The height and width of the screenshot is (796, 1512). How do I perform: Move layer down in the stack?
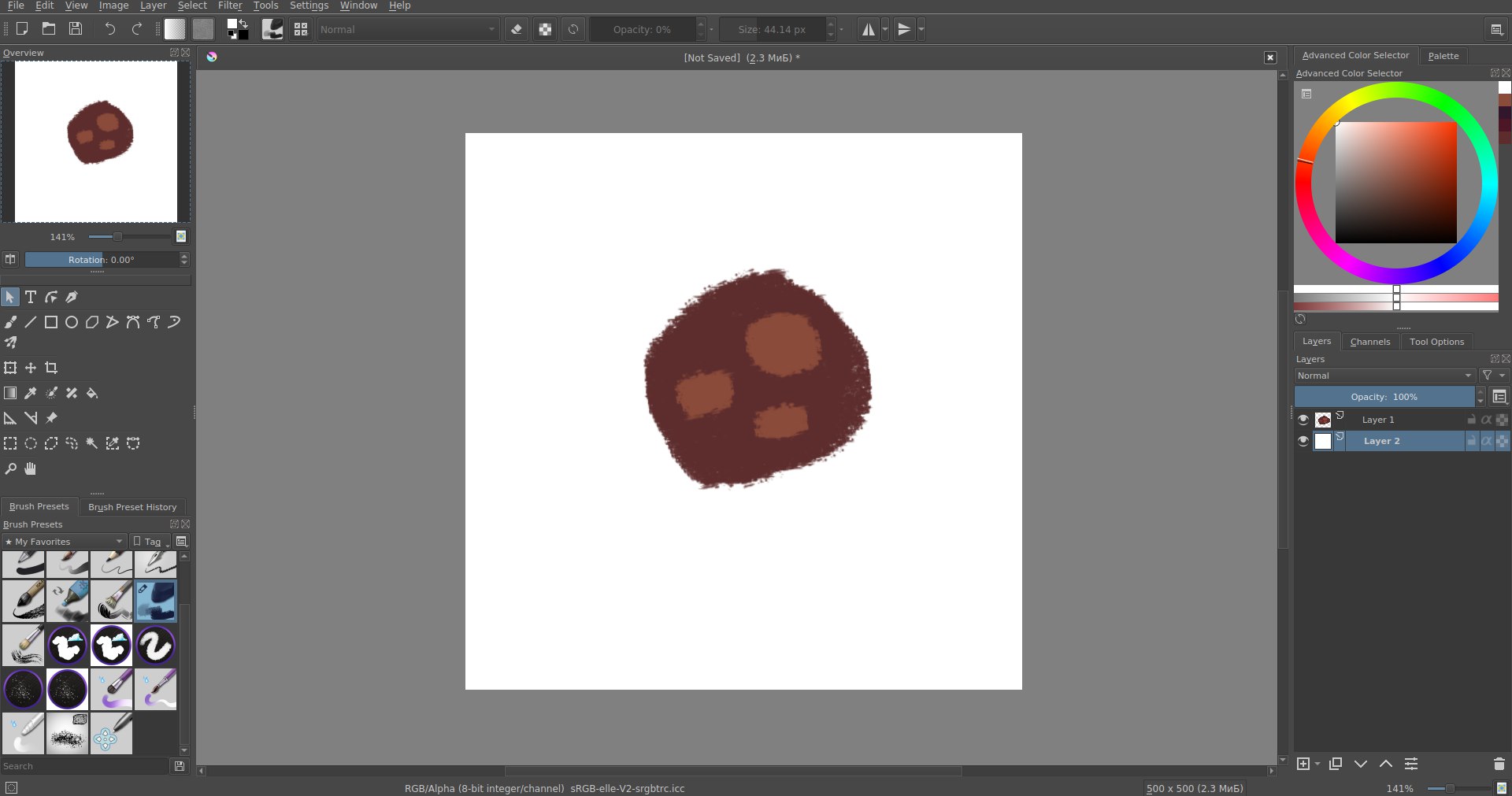1361,764
